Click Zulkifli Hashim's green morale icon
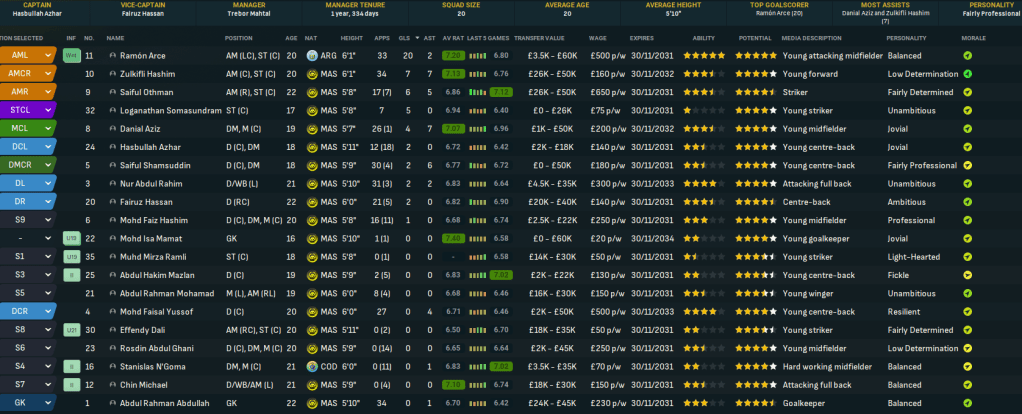 [x=967, y=74]
